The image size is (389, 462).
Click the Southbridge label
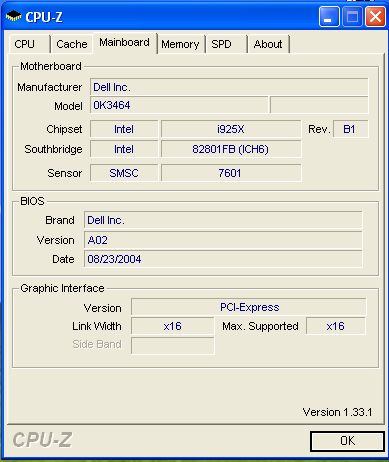tap(53, 149)
